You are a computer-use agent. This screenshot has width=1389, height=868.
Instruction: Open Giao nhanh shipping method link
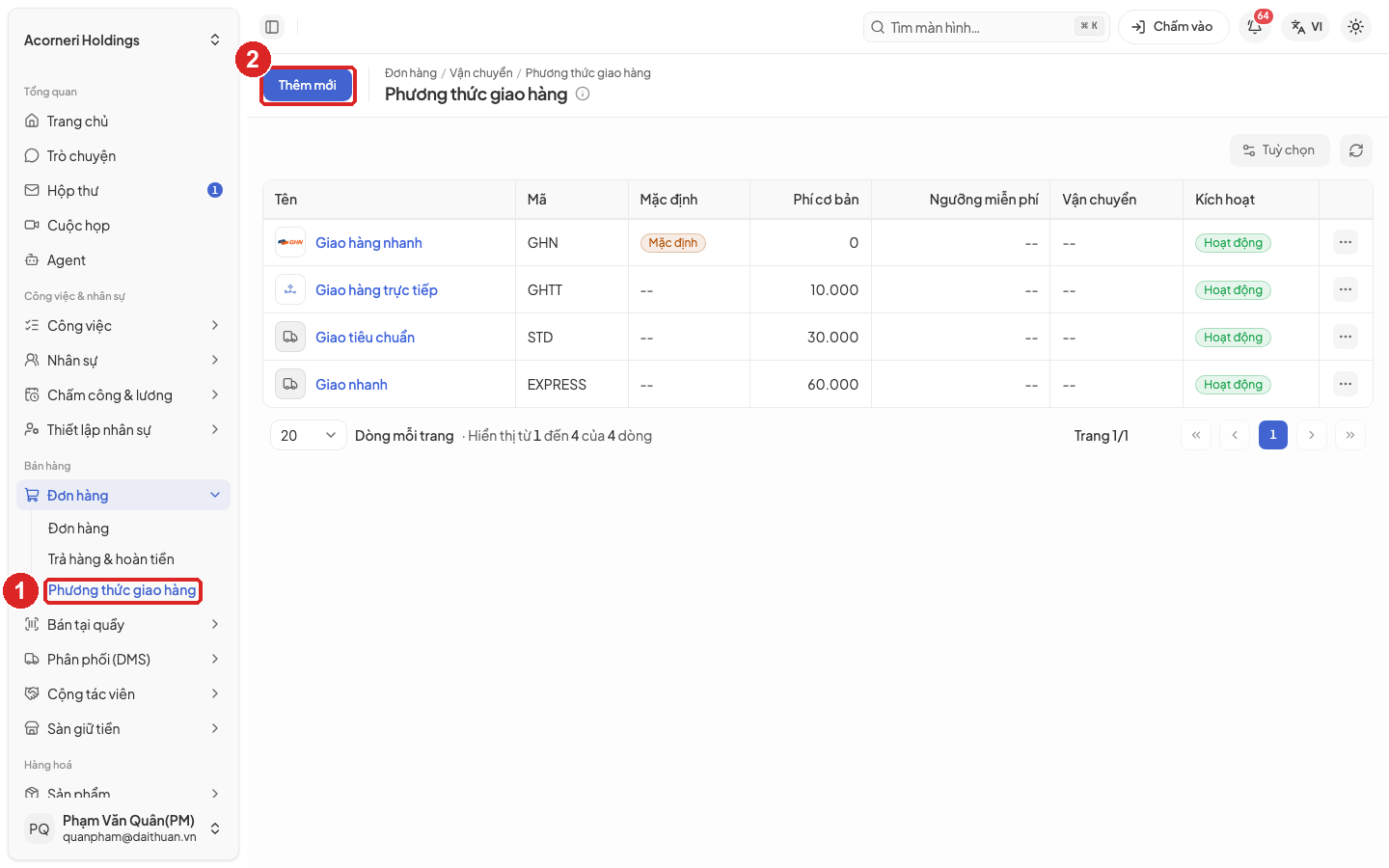click(x=351, y=385)
